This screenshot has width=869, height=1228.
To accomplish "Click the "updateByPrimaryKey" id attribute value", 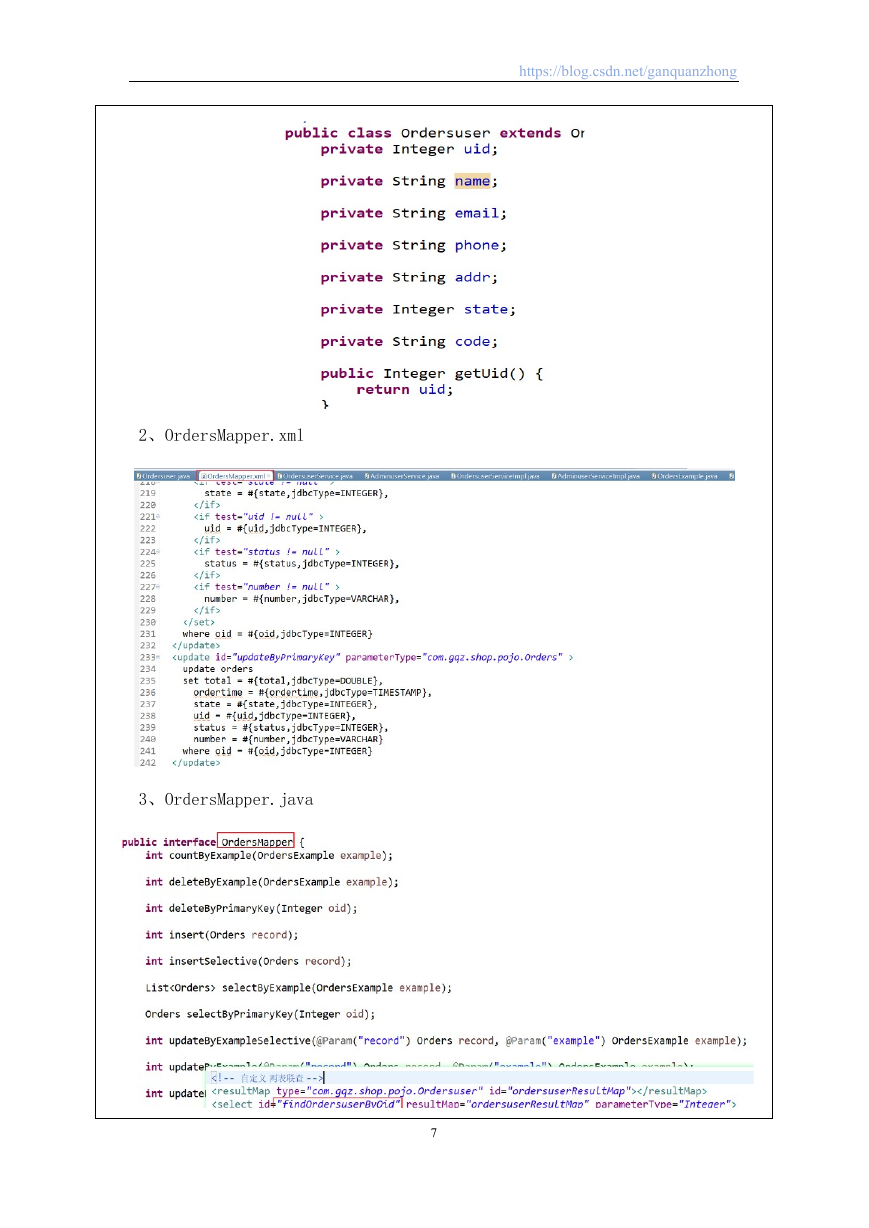I will 287,657.
